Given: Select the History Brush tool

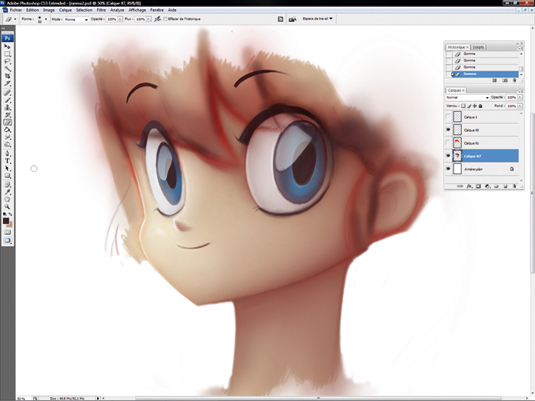Looking at the screenshot, I should tap(7, 115).
